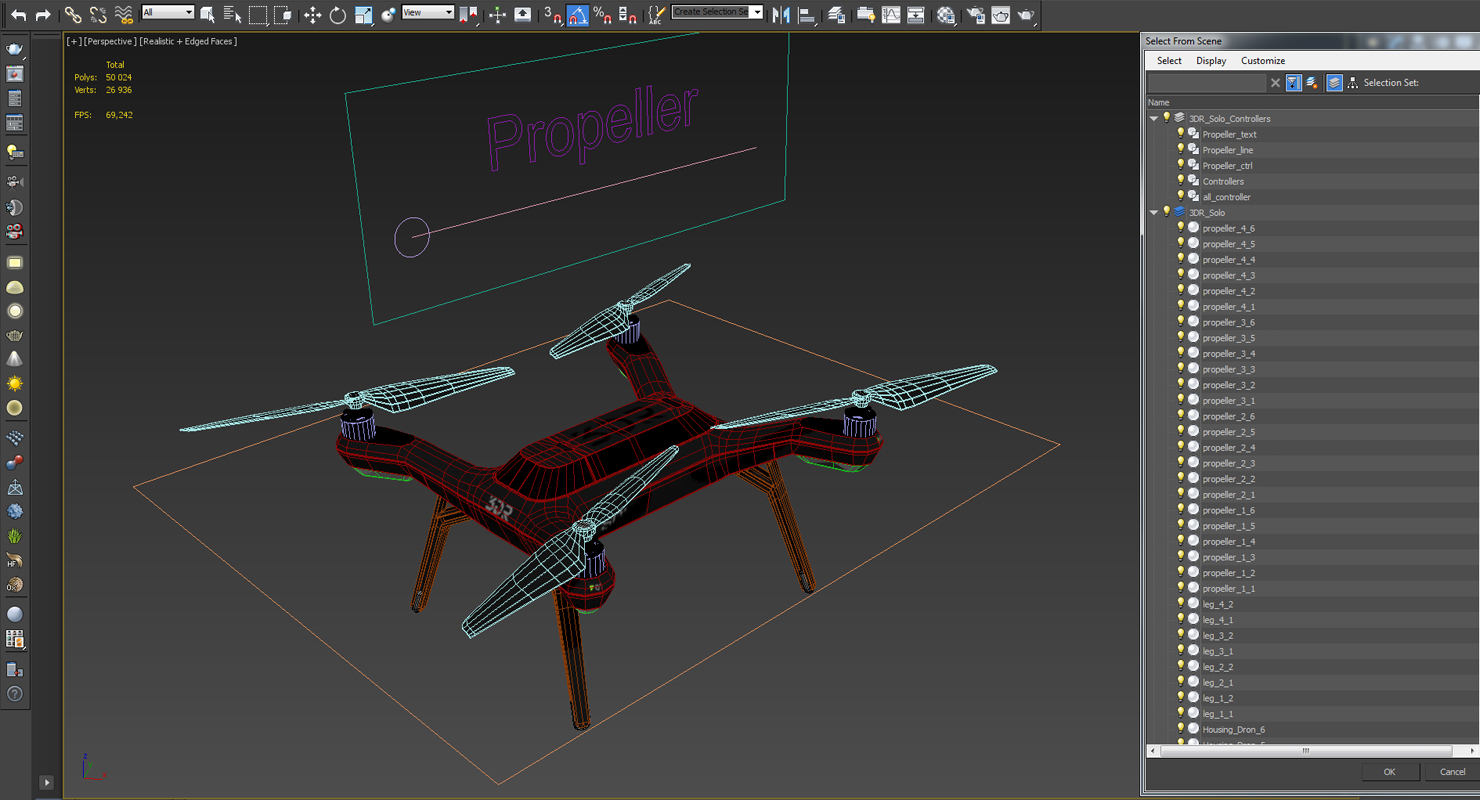Pick the Rectangular Selection Region tool
Viewport: 1480px width, 800px height.
(x=258, y=14)
